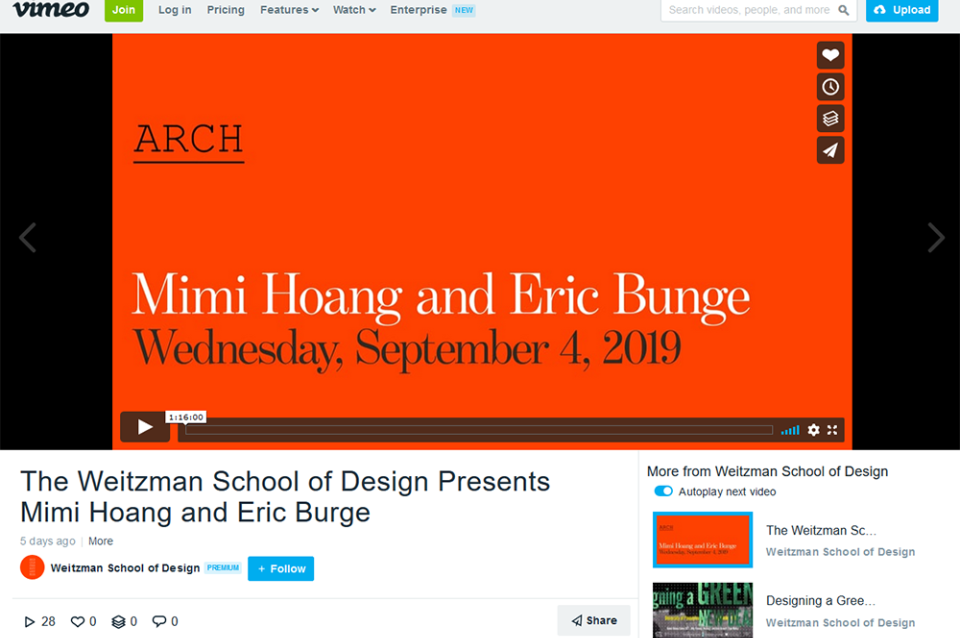Screen dimensions: 960x638
Task: Open the Pricing page
Action: (x=225, y=10)
